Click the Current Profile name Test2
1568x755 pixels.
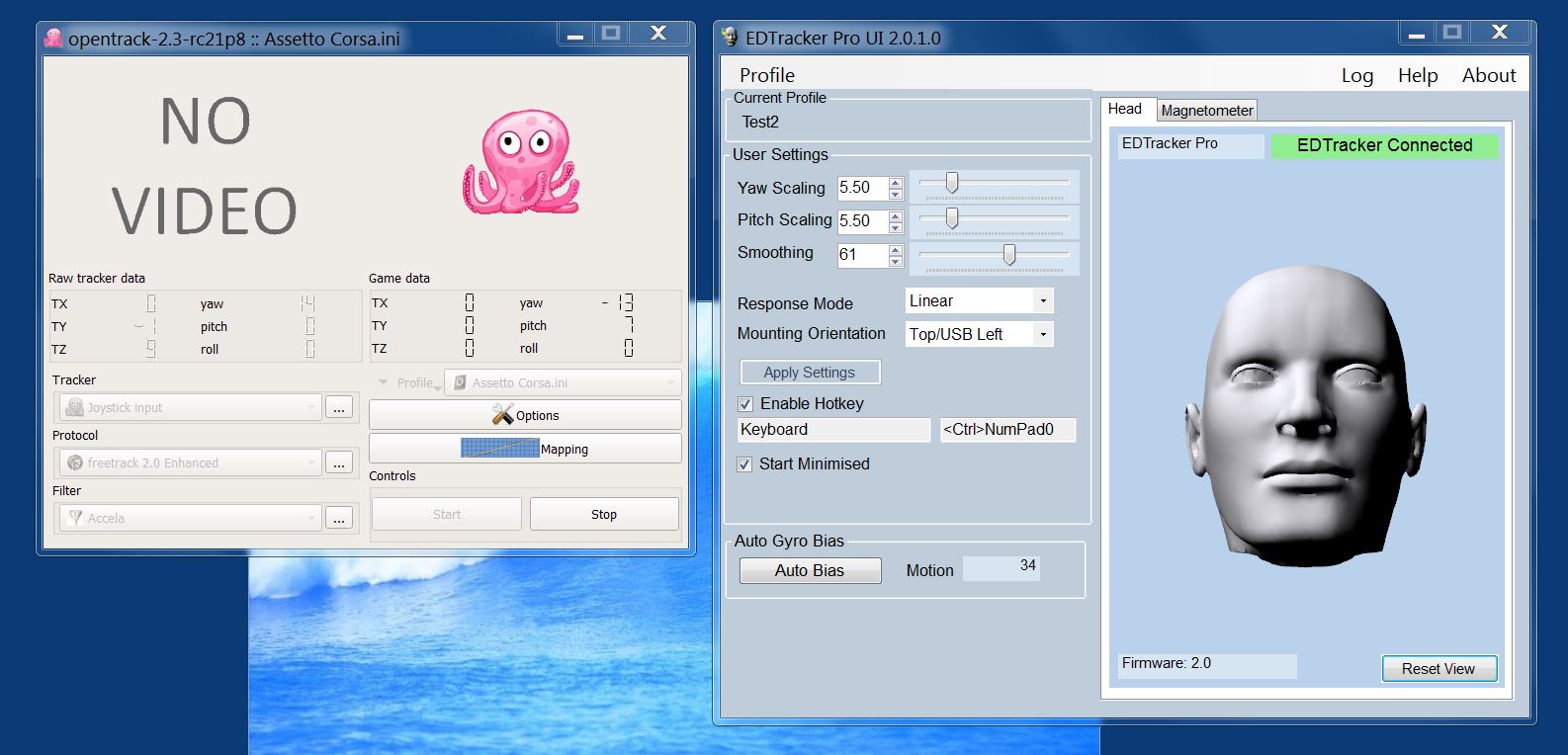click(760, 123)
